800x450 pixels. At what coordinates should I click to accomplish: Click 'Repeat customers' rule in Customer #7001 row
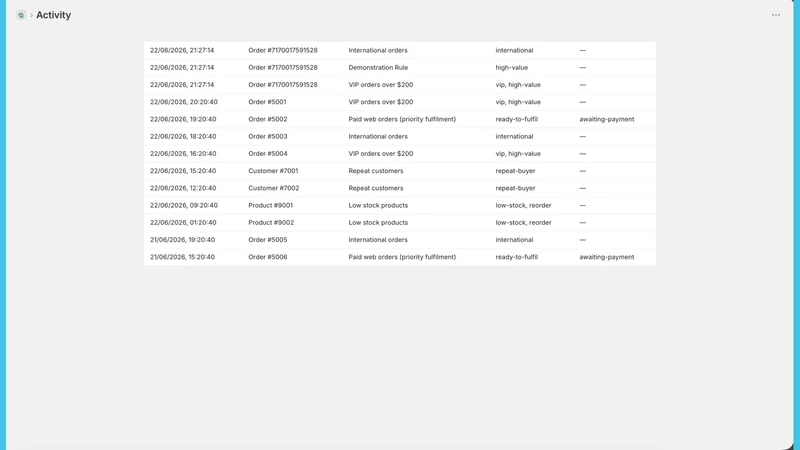coord(376,171)
